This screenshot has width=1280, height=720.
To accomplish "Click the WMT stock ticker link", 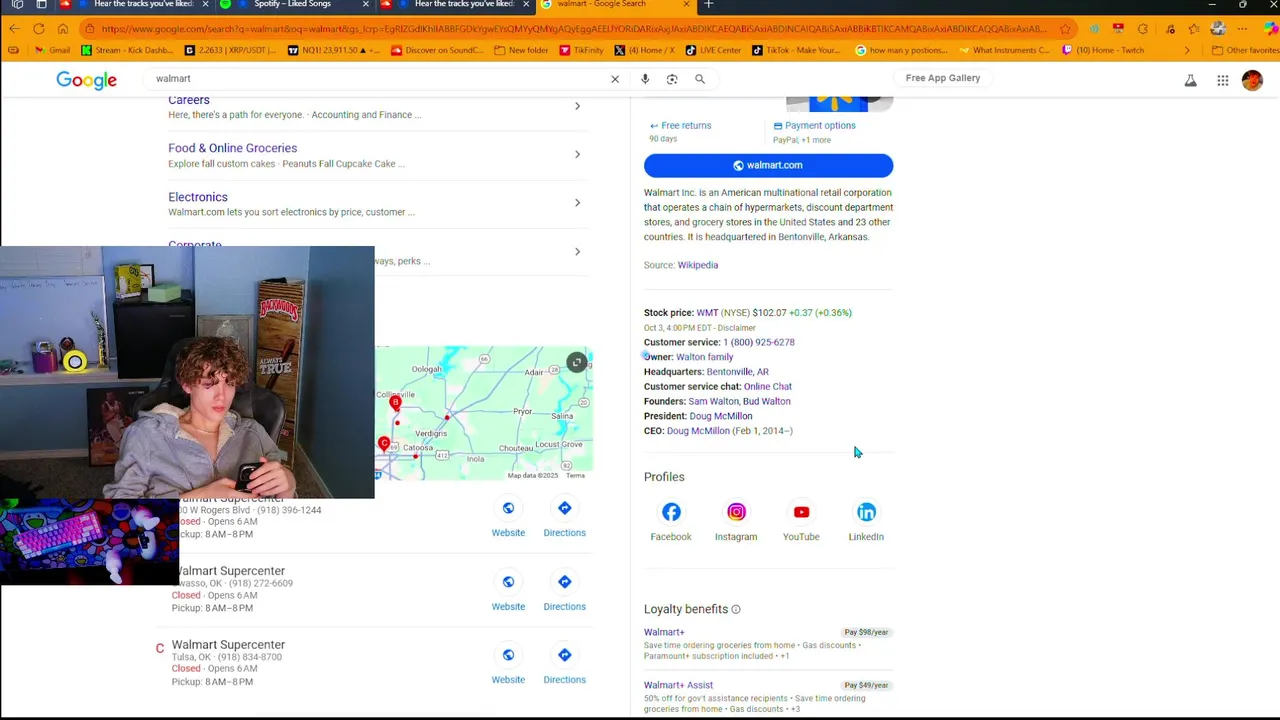I will click(x=707, y=313).
